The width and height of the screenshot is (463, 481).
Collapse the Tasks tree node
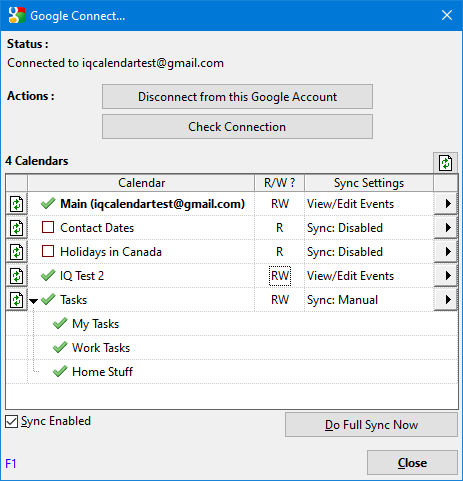point(33,301)
